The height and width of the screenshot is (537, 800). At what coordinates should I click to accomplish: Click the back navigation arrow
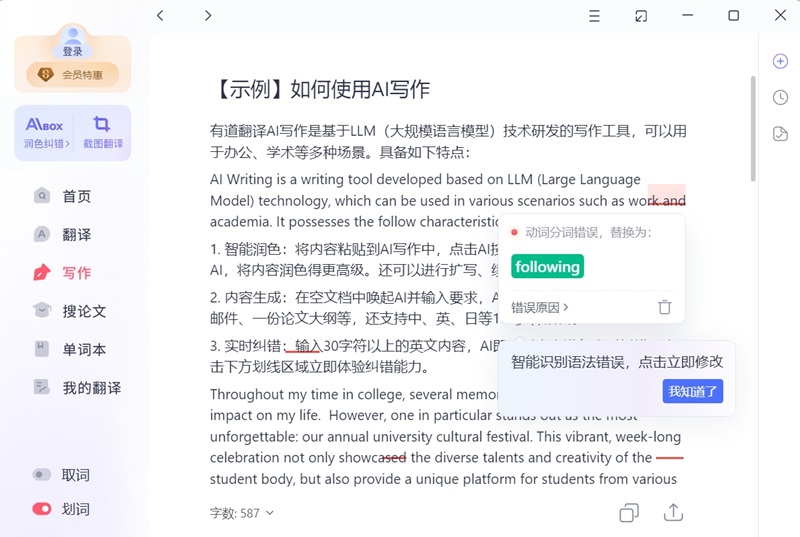[x=160, y=15]
